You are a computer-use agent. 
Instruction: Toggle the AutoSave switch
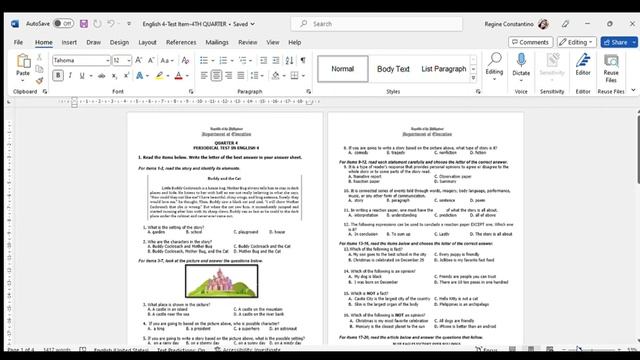click(x=63, y=24)
